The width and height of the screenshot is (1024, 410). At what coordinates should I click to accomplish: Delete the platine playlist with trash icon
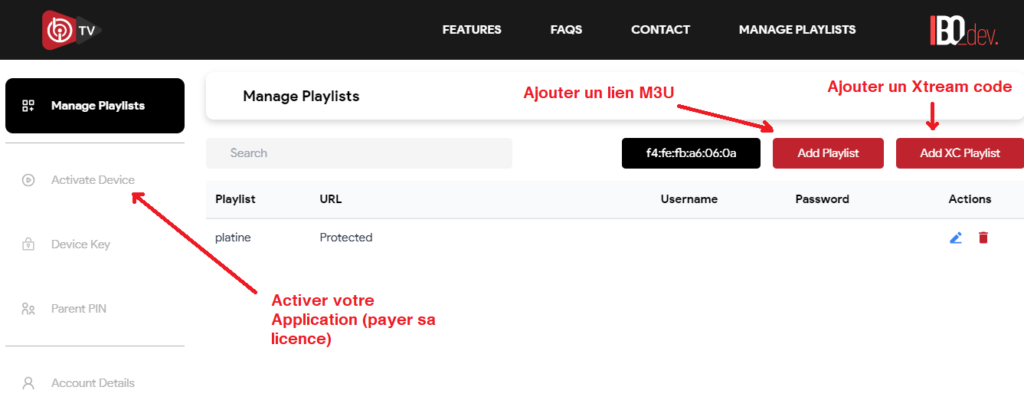tap(983, 238)
